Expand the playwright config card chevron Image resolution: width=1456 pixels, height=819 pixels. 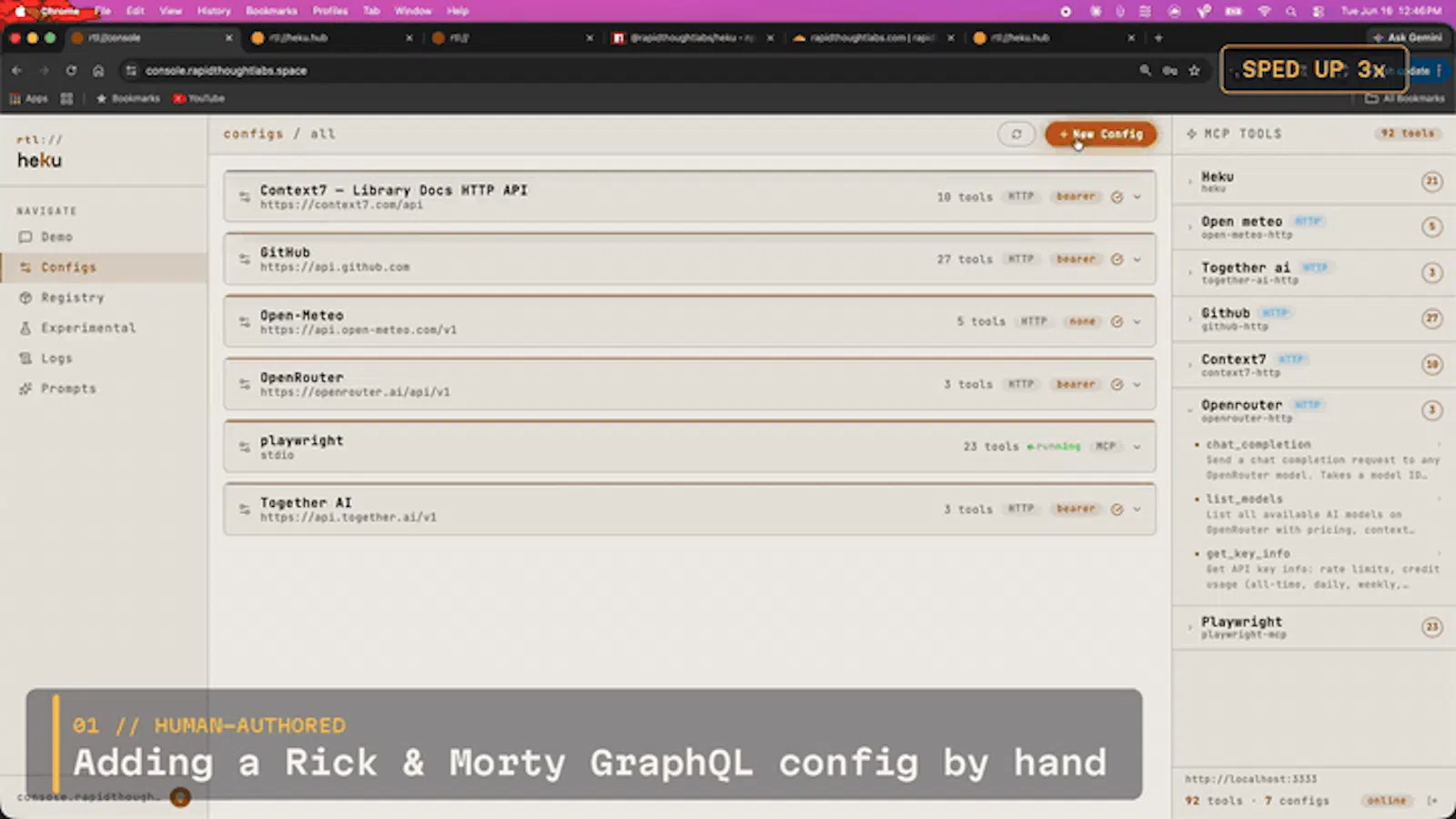[1137, 447]
